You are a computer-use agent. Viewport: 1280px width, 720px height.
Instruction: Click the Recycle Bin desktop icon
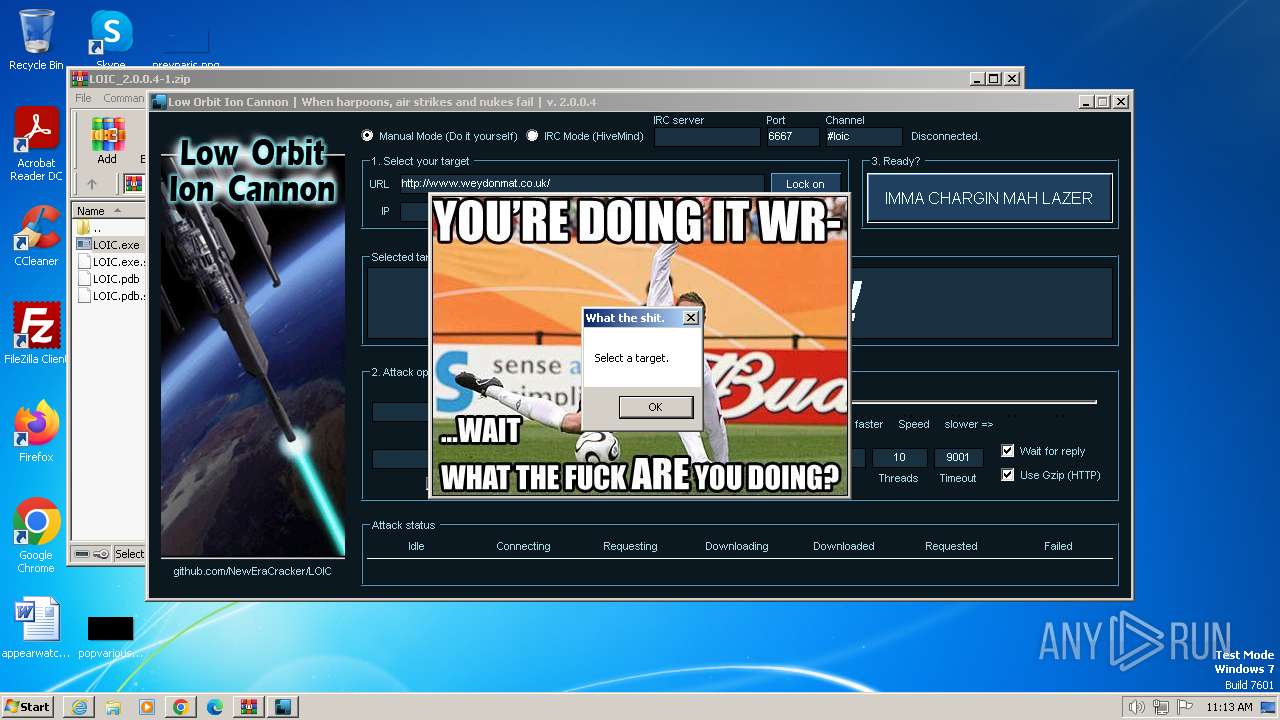(36, 40)
